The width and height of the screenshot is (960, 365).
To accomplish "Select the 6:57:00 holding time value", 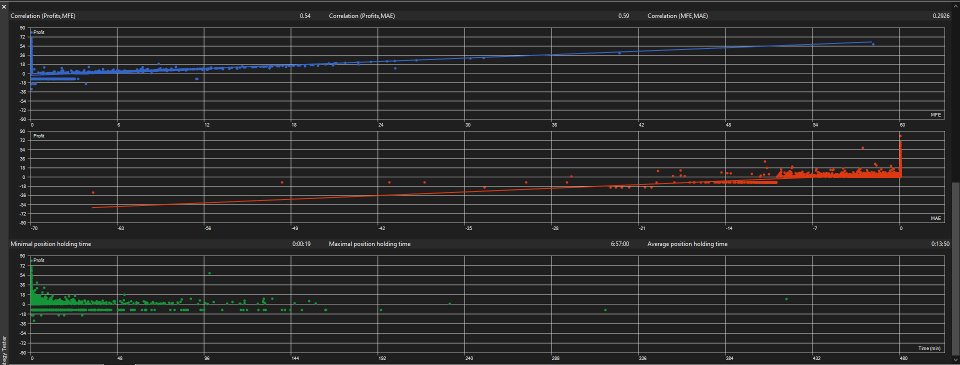I will (x=620, y=244).
